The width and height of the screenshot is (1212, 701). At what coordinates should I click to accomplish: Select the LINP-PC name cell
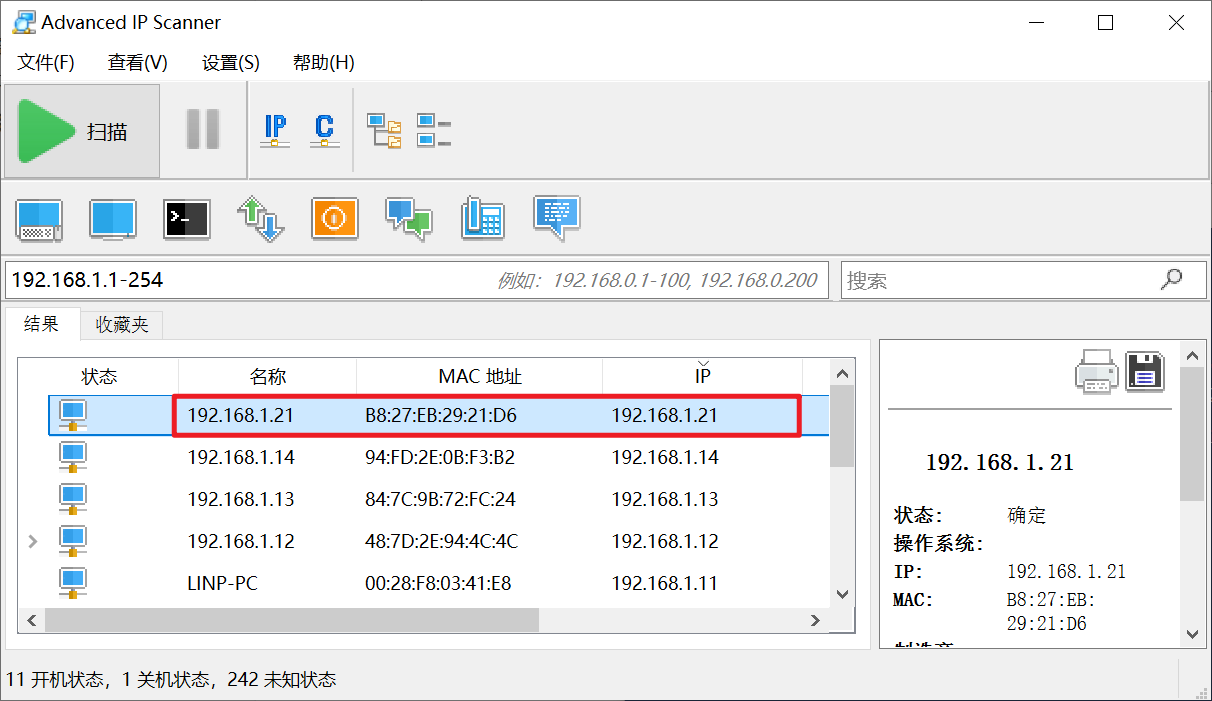222,583
